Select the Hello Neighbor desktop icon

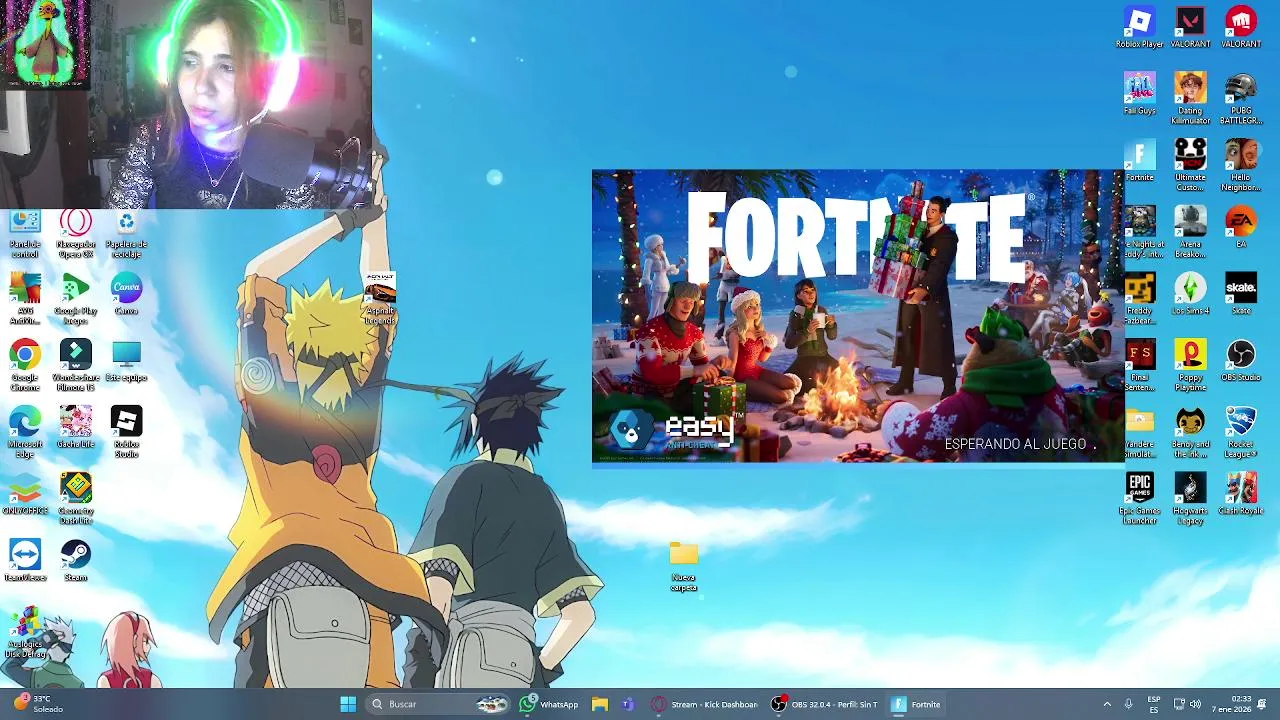click(1241, 166)
